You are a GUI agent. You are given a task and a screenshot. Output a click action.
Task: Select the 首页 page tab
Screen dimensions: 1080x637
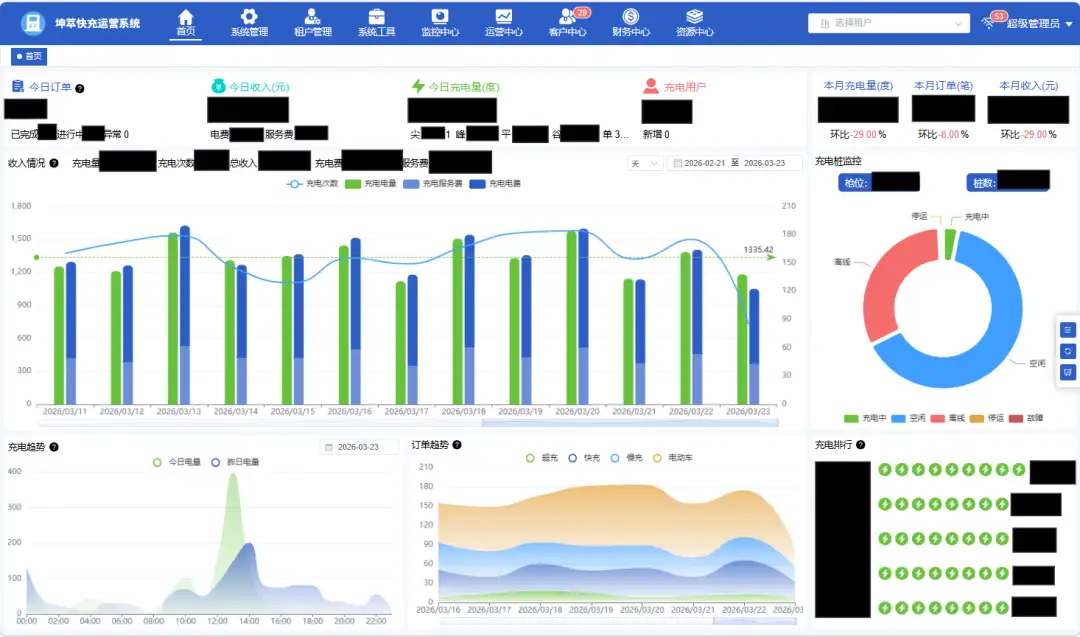[29, 56]
